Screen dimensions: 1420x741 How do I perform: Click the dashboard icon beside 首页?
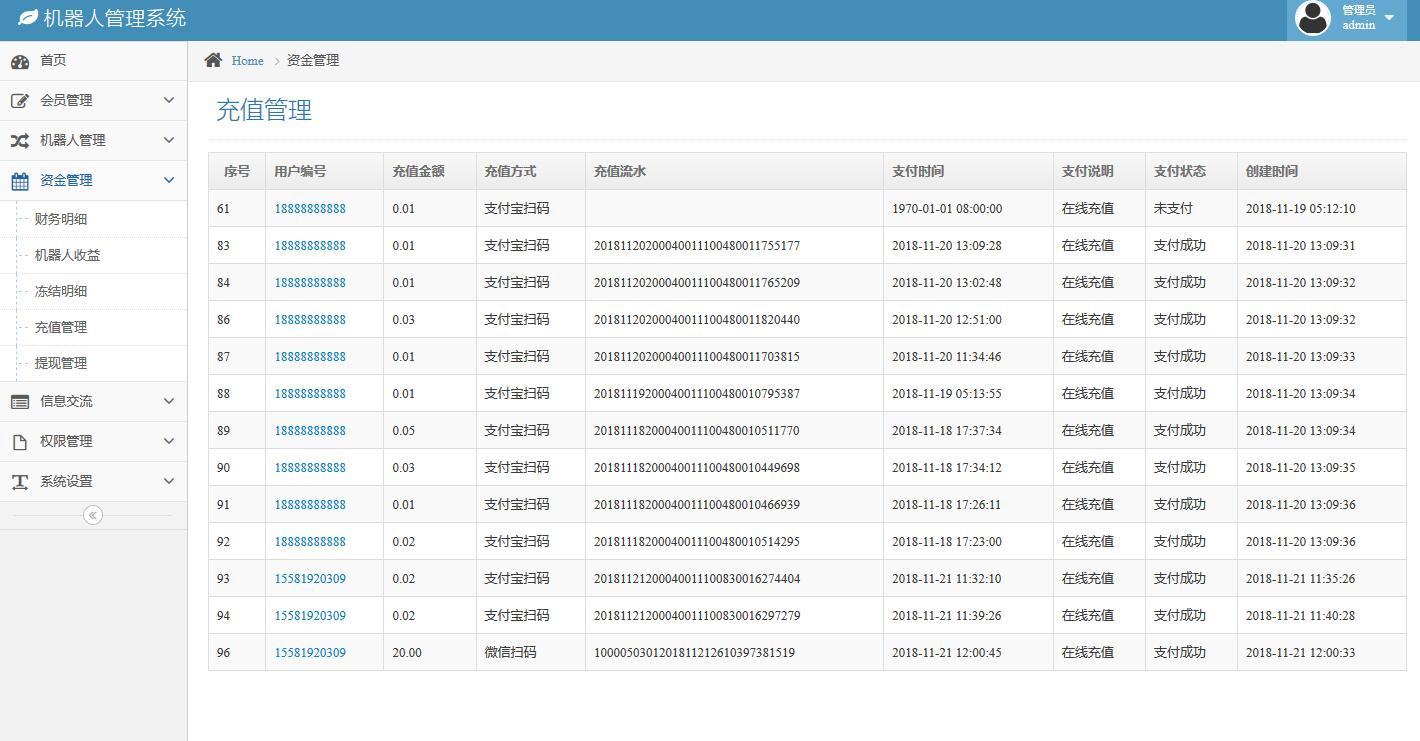coord(20,61)
